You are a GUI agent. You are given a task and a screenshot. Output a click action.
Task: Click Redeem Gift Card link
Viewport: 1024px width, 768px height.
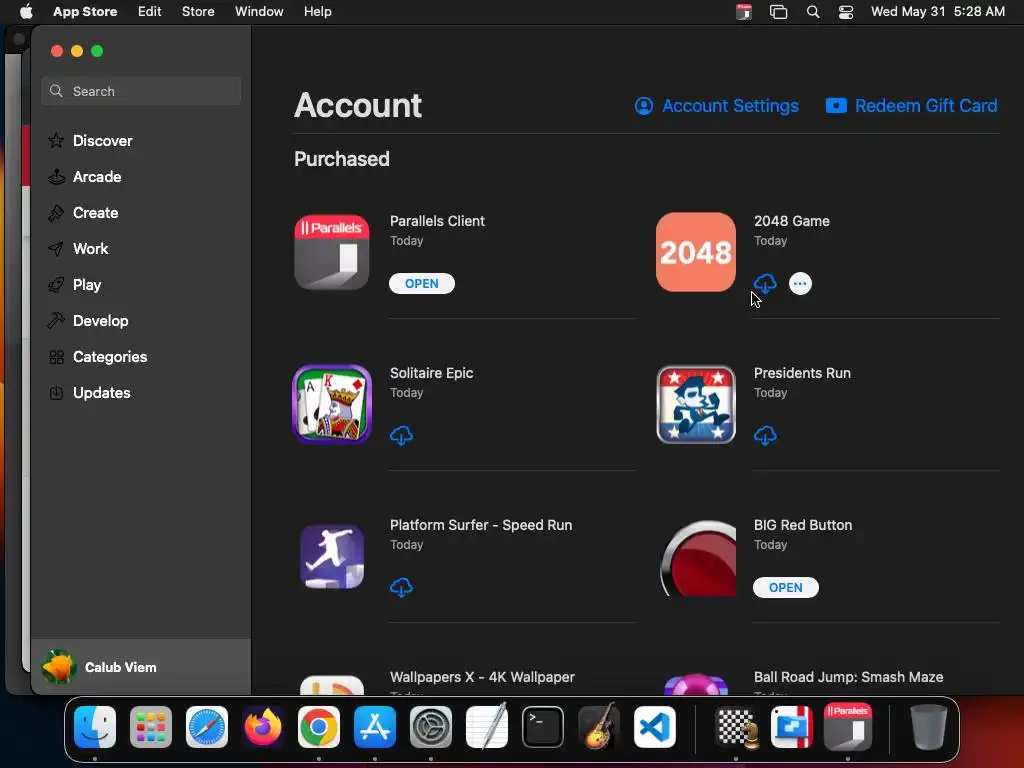(x=912, y=106)
